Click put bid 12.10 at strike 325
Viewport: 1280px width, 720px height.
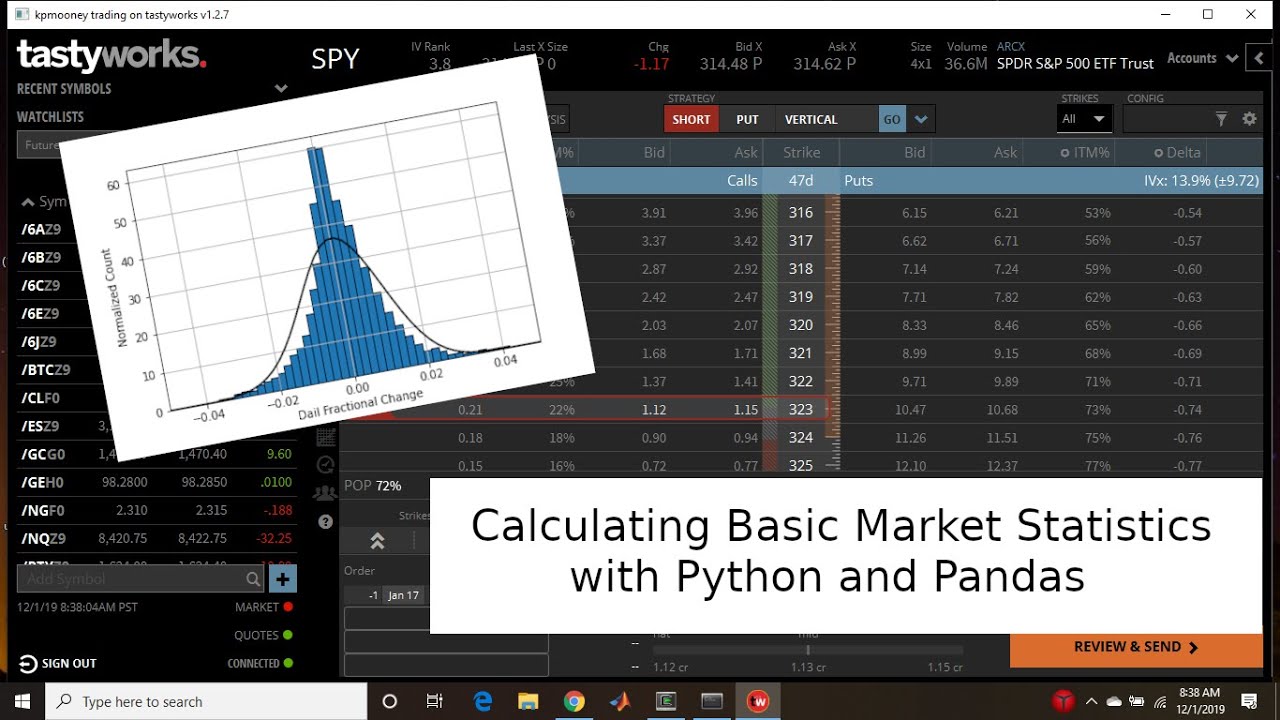pyautogui.click(x=910, y=466)
